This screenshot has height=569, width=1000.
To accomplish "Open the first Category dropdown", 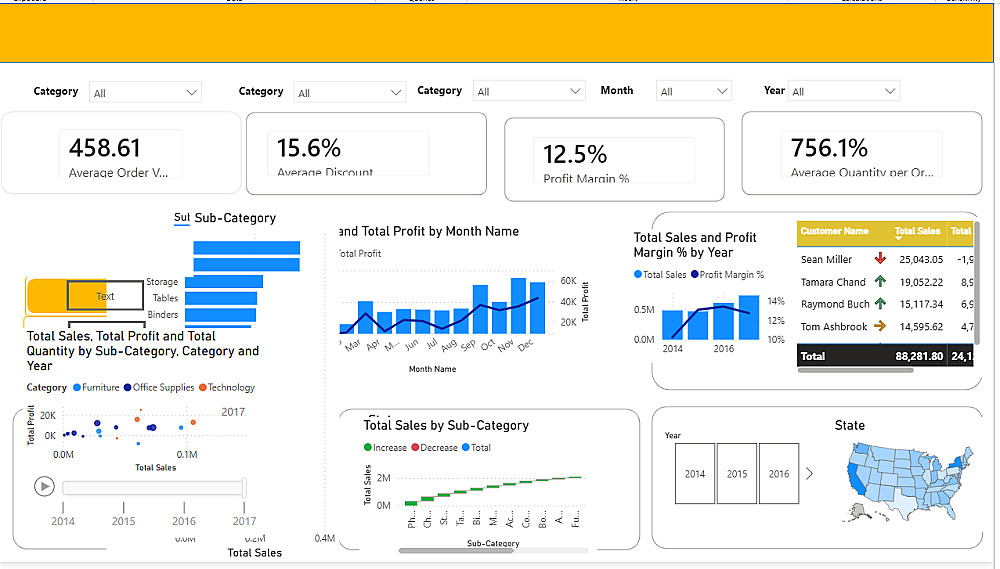I will tap(145, 92).
